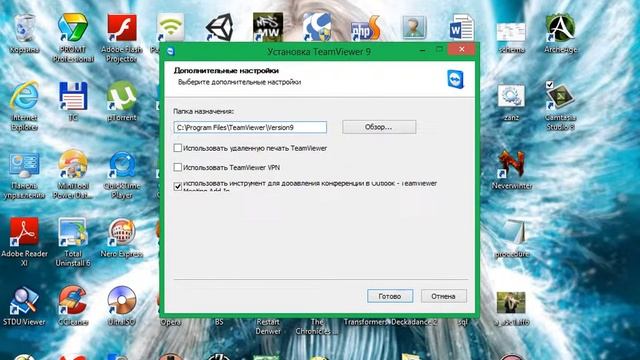Open QuickTime Player shortcut

122,165
